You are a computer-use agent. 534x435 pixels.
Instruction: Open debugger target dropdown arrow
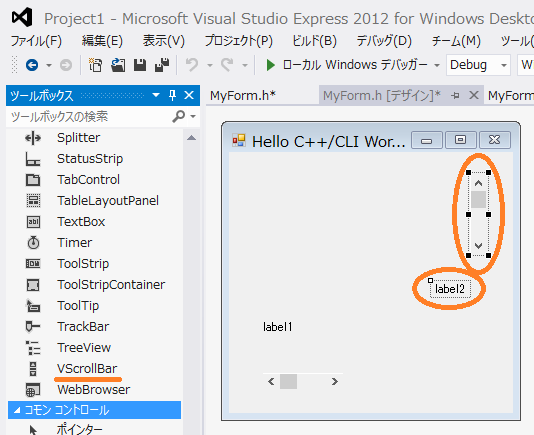pyautogui.click(x=437, y=65)
